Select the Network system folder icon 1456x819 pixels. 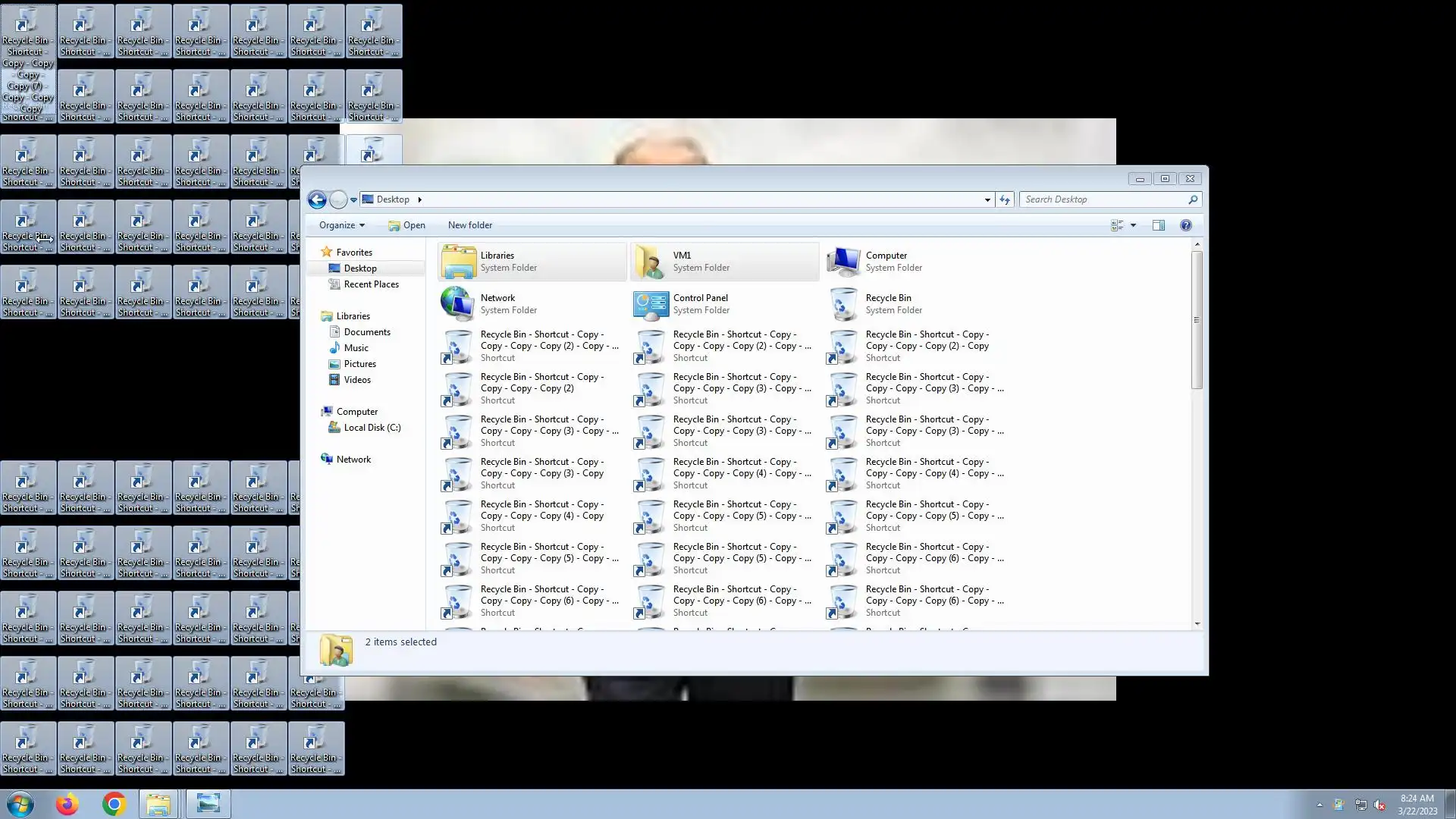pos(458,303)
